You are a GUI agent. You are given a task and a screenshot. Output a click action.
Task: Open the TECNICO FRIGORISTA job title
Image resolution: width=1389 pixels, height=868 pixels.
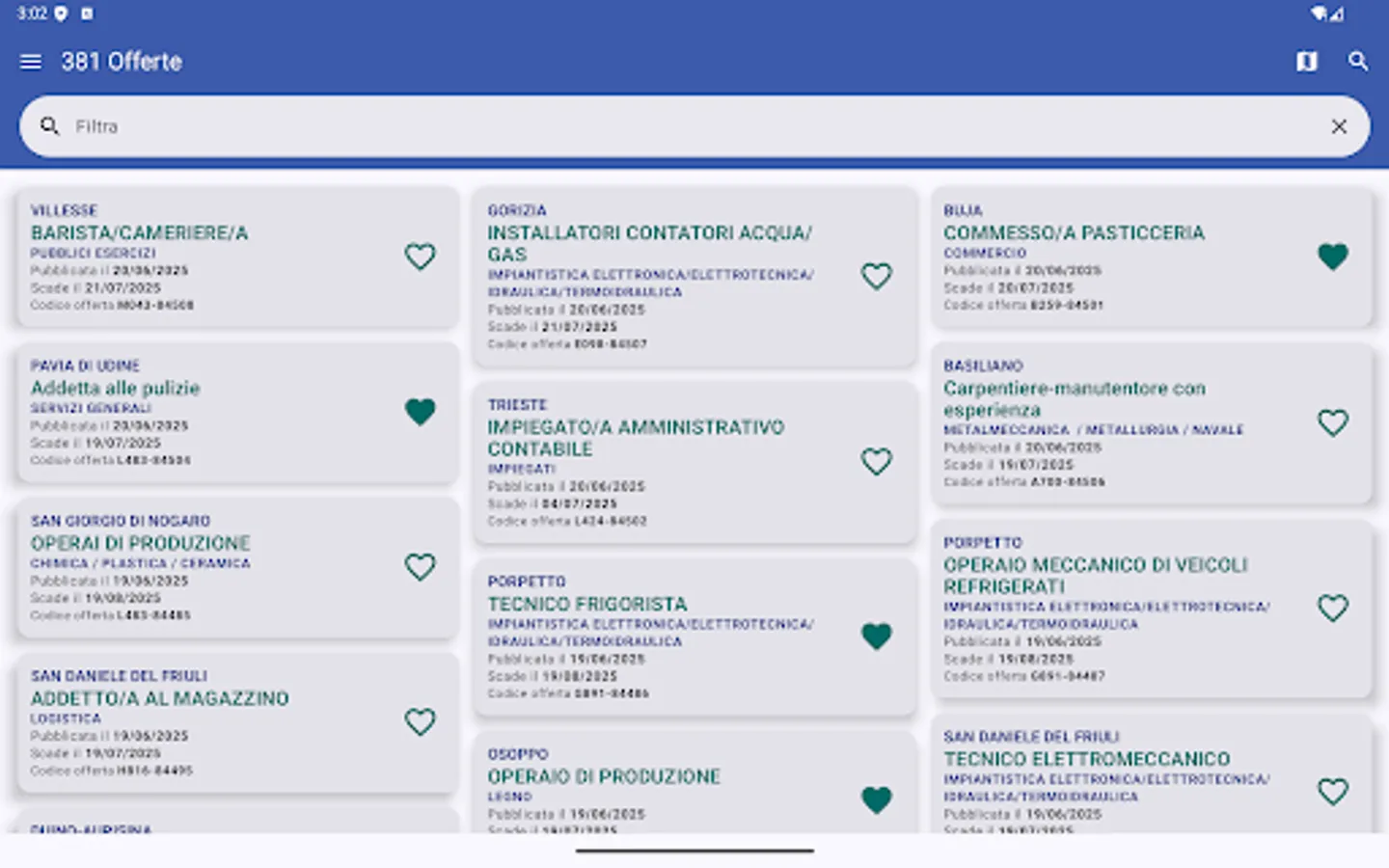click(x=587, y=604)
